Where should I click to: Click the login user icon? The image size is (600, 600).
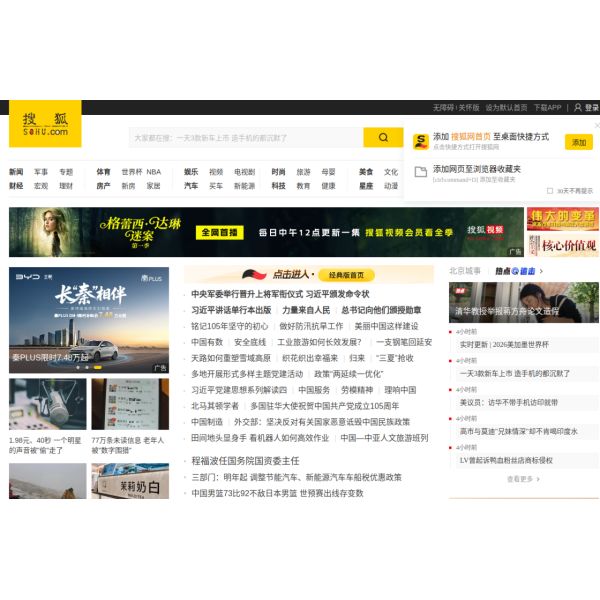[x=578, y=108]
